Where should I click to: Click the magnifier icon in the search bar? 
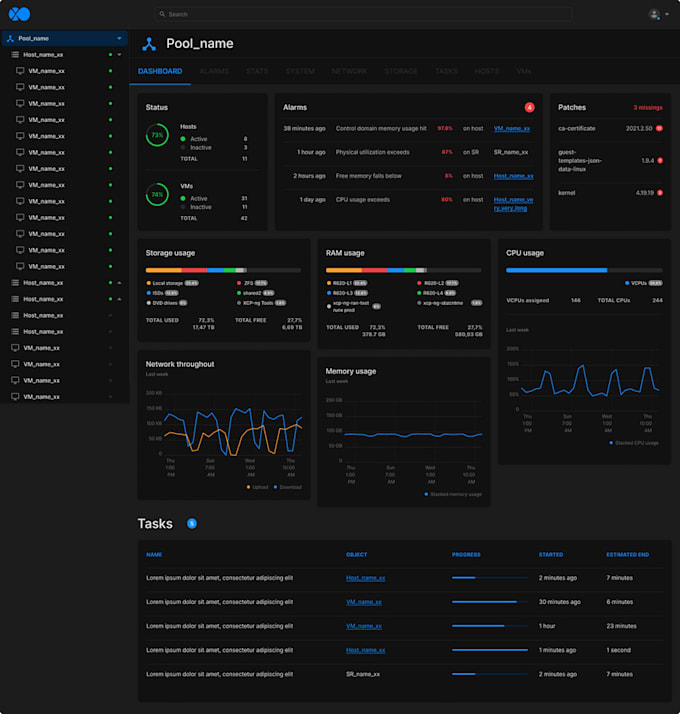(162, 14)
